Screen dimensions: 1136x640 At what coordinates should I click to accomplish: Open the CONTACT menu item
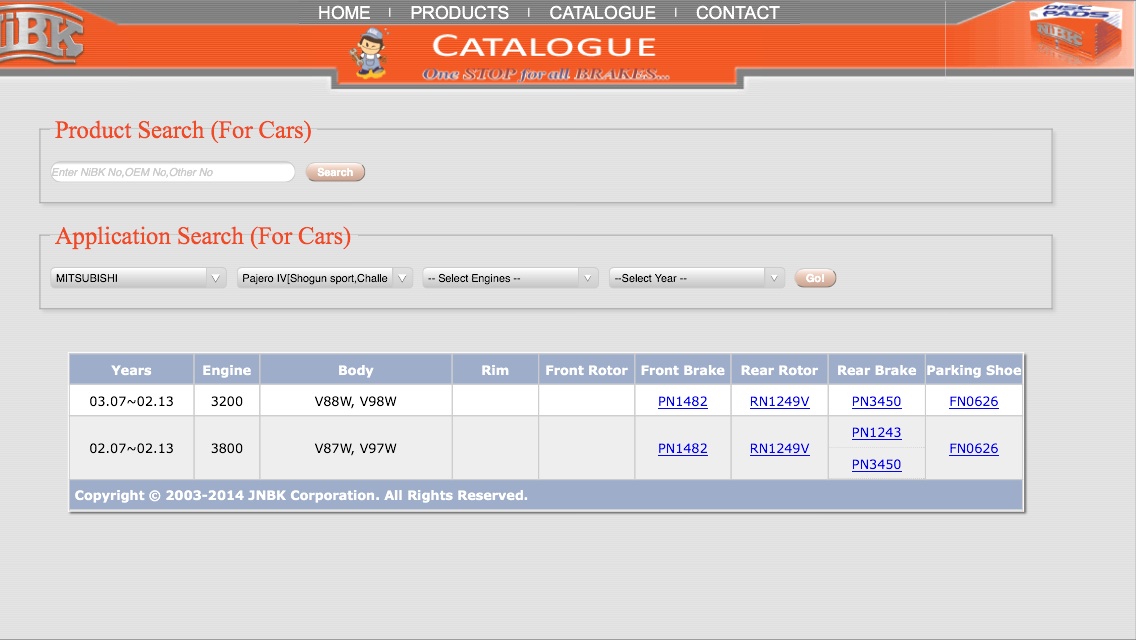click(737, 13)
